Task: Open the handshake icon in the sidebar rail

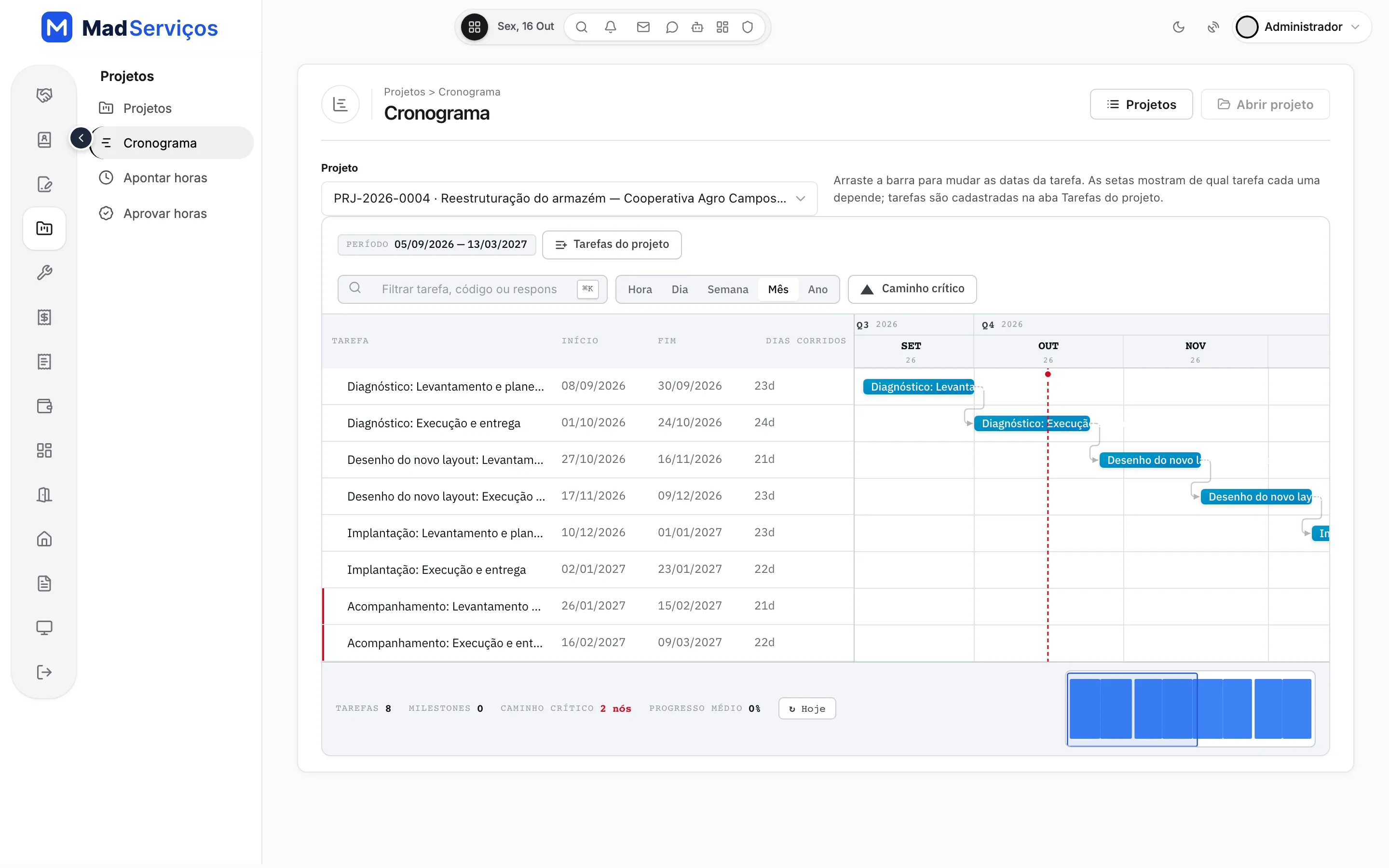Action: tap(44, 95)
